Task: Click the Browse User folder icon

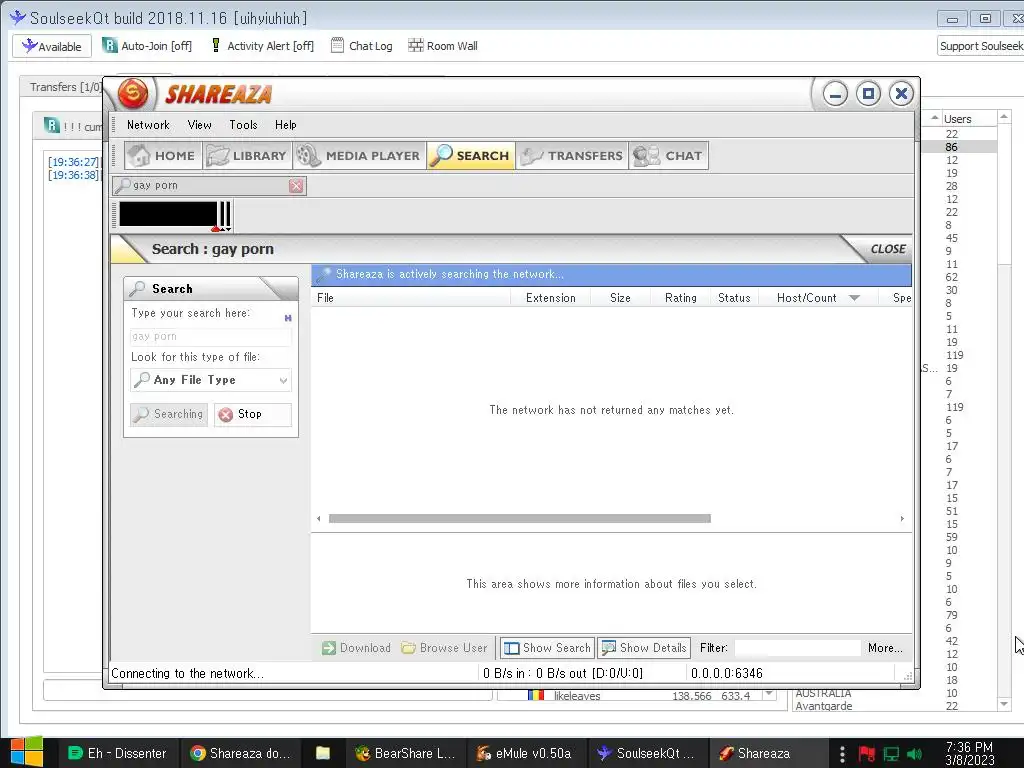Action: pos(409,648)
